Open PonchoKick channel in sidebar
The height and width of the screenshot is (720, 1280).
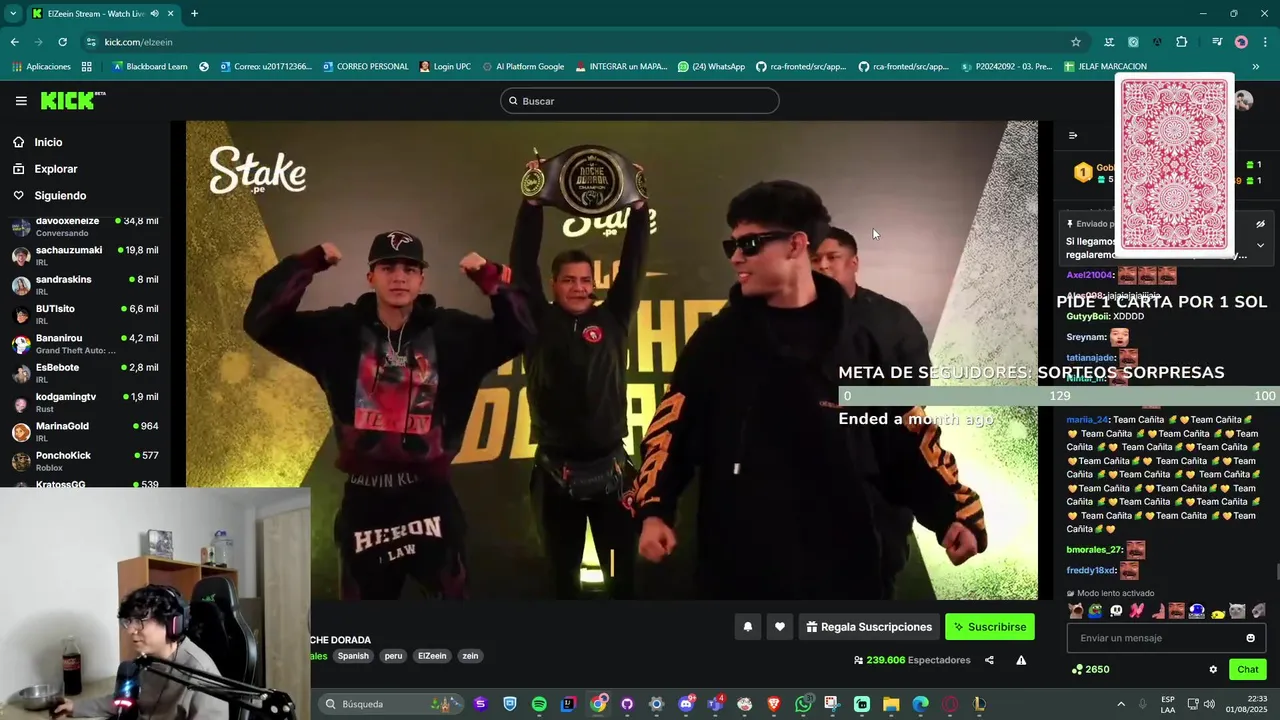(x=85, y=460)
